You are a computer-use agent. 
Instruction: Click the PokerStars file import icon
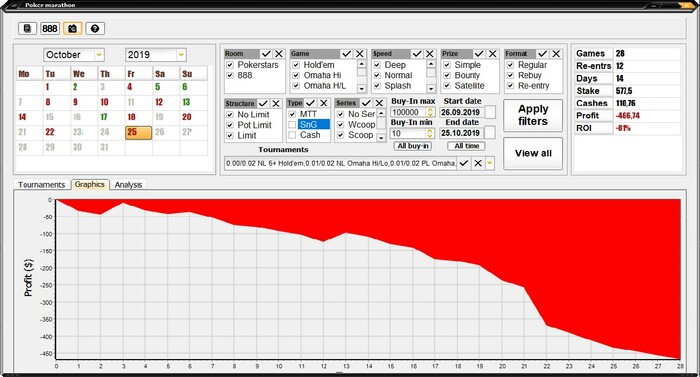click(27, 29)
